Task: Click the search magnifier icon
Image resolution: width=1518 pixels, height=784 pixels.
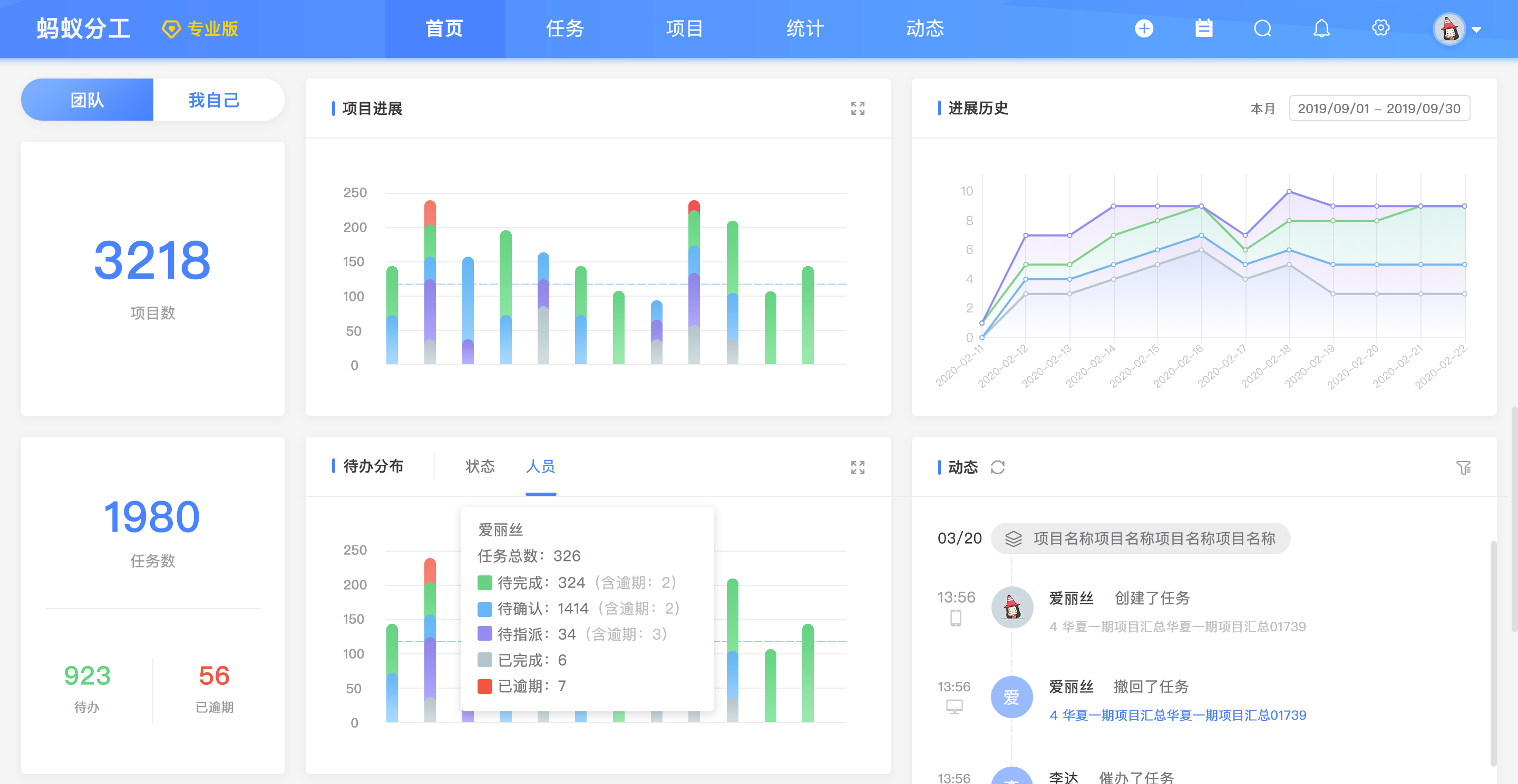Action: coord(1262,28)
